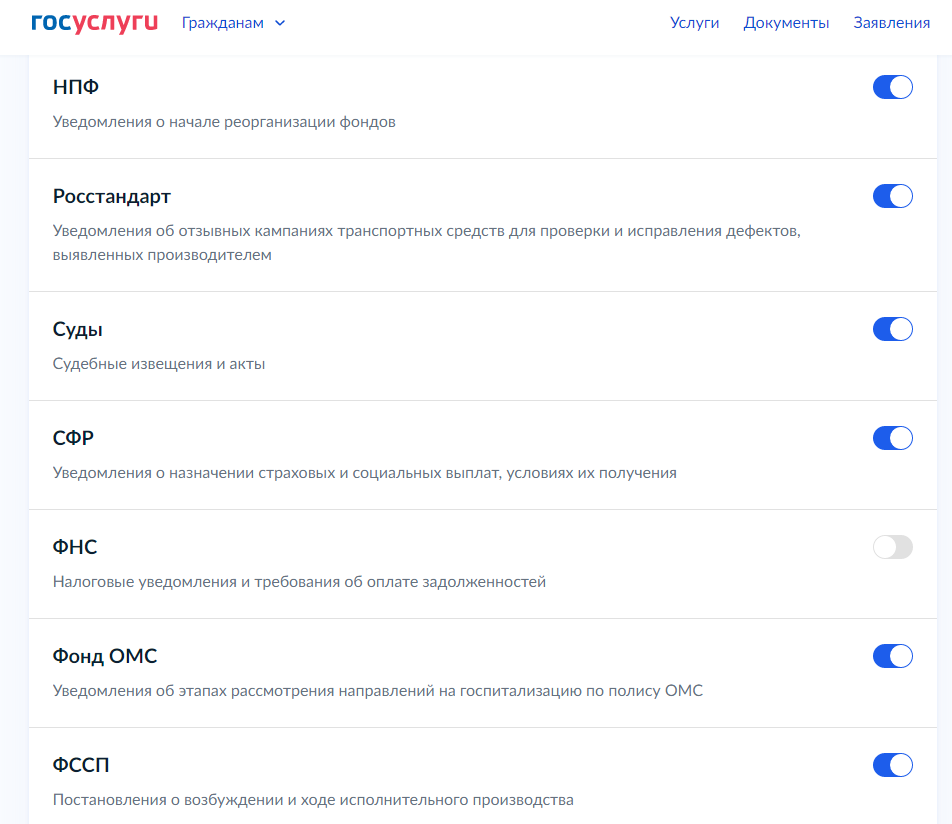This screenshot has width=952, height=824.
Task: Expand the Гражданам dropdown
Action: (x=223, y=23)
